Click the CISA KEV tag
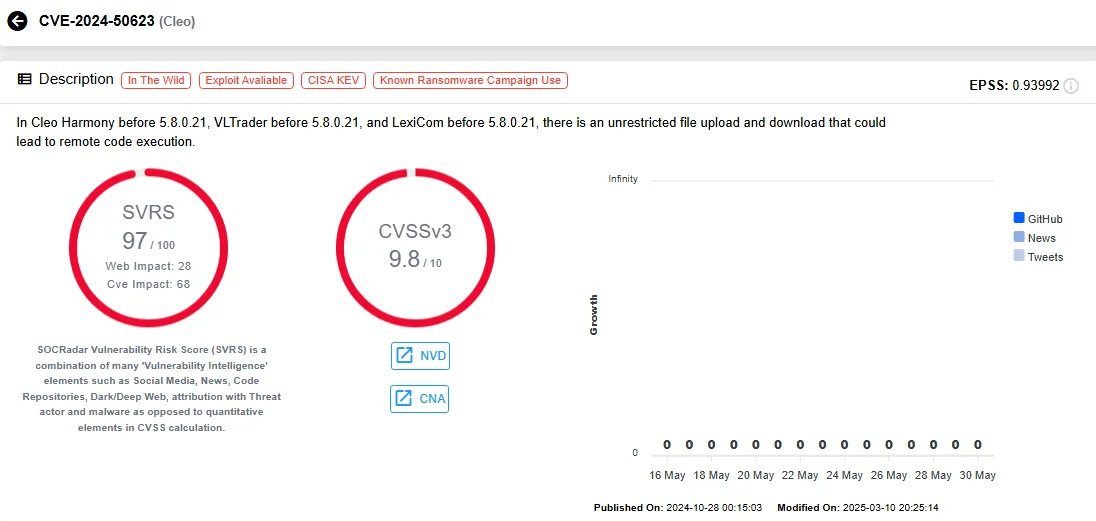 coord(333,80)
